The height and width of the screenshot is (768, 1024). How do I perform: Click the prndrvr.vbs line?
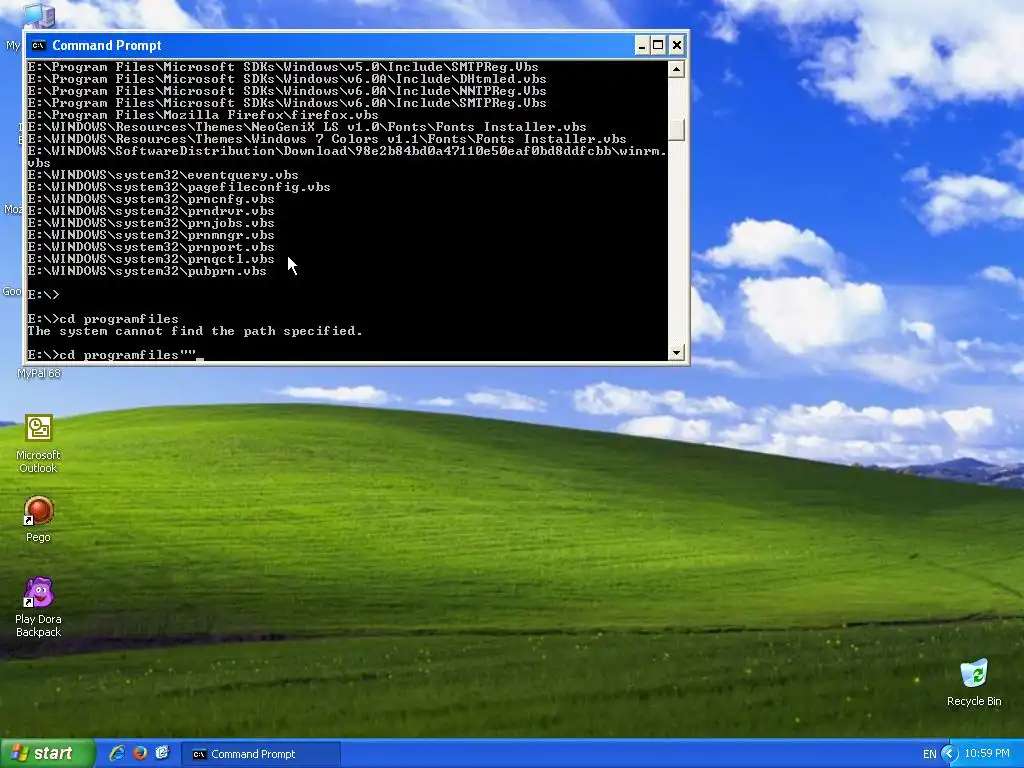pyautogui.click(x=151, y=211)
